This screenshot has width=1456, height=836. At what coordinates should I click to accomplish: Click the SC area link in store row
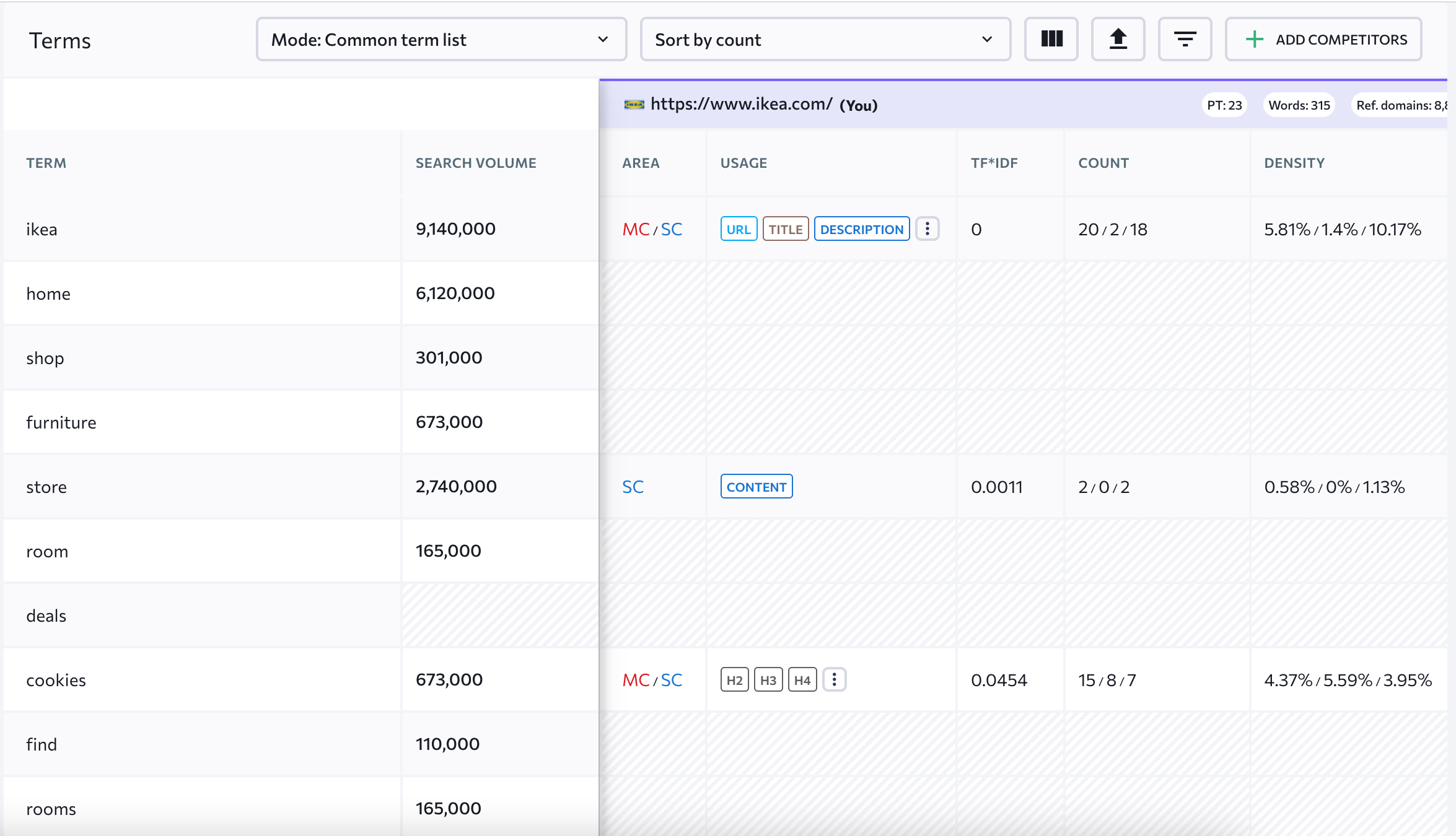click(x=634, y=486)
